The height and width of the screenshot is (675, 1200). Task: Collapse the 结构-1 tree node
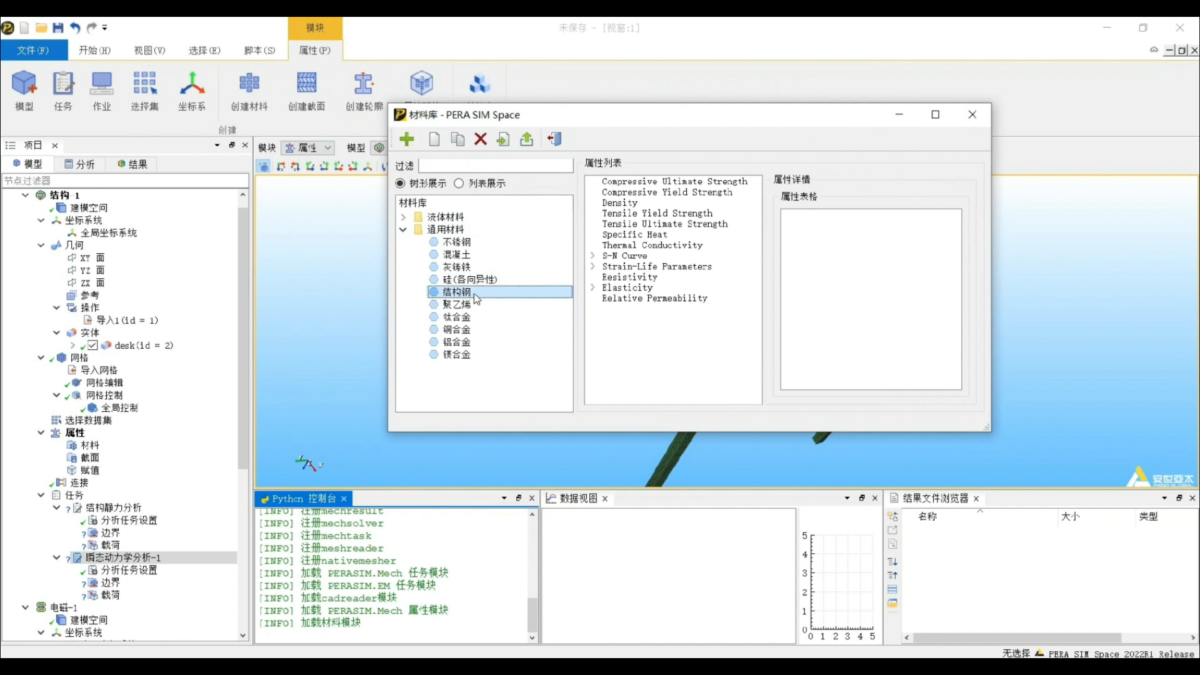[26, 195]
